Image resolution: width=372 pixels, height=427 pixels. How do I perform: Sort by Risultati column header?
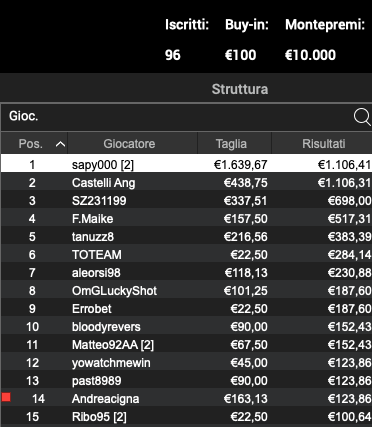[322, 144]
